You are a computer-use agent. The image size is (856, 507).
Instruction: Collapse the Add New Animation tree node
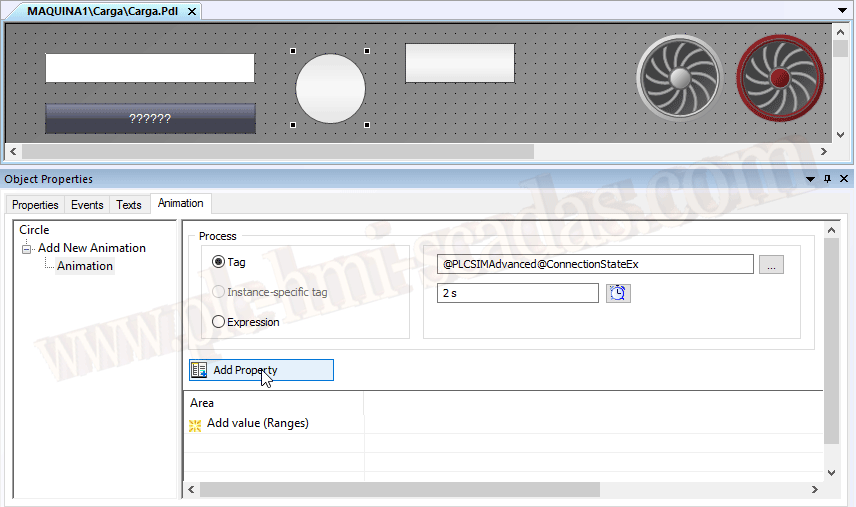point(27,248)
